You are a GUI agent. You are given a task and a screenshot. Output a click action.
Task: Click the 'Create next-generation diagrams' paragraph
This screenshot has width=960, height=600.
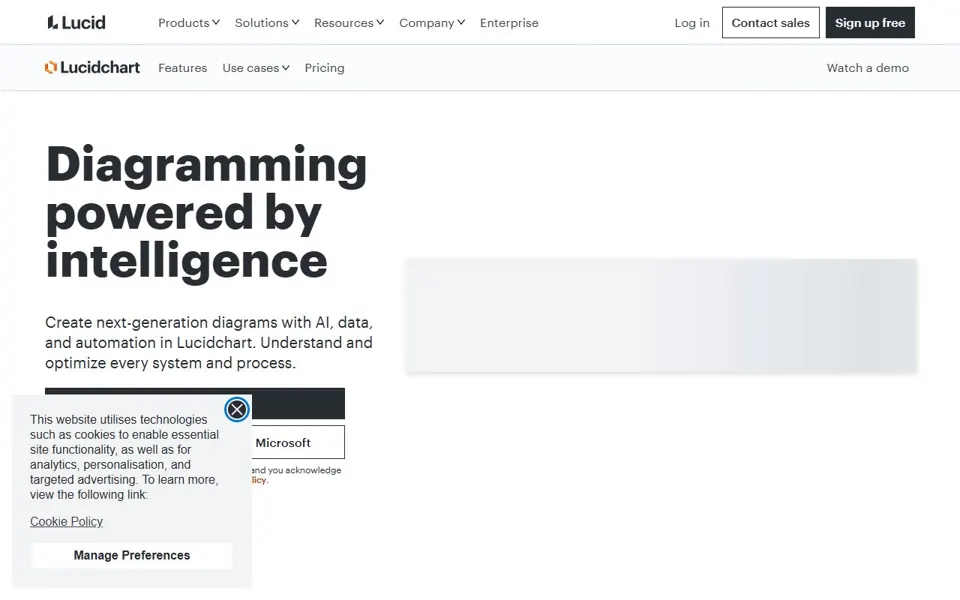(x=209, y=342)
